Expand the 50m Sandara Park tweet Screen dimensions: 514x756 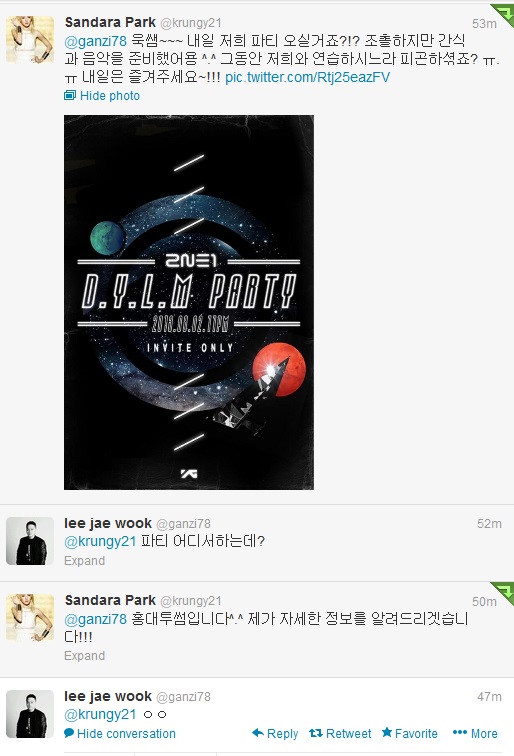coord(84,656)
